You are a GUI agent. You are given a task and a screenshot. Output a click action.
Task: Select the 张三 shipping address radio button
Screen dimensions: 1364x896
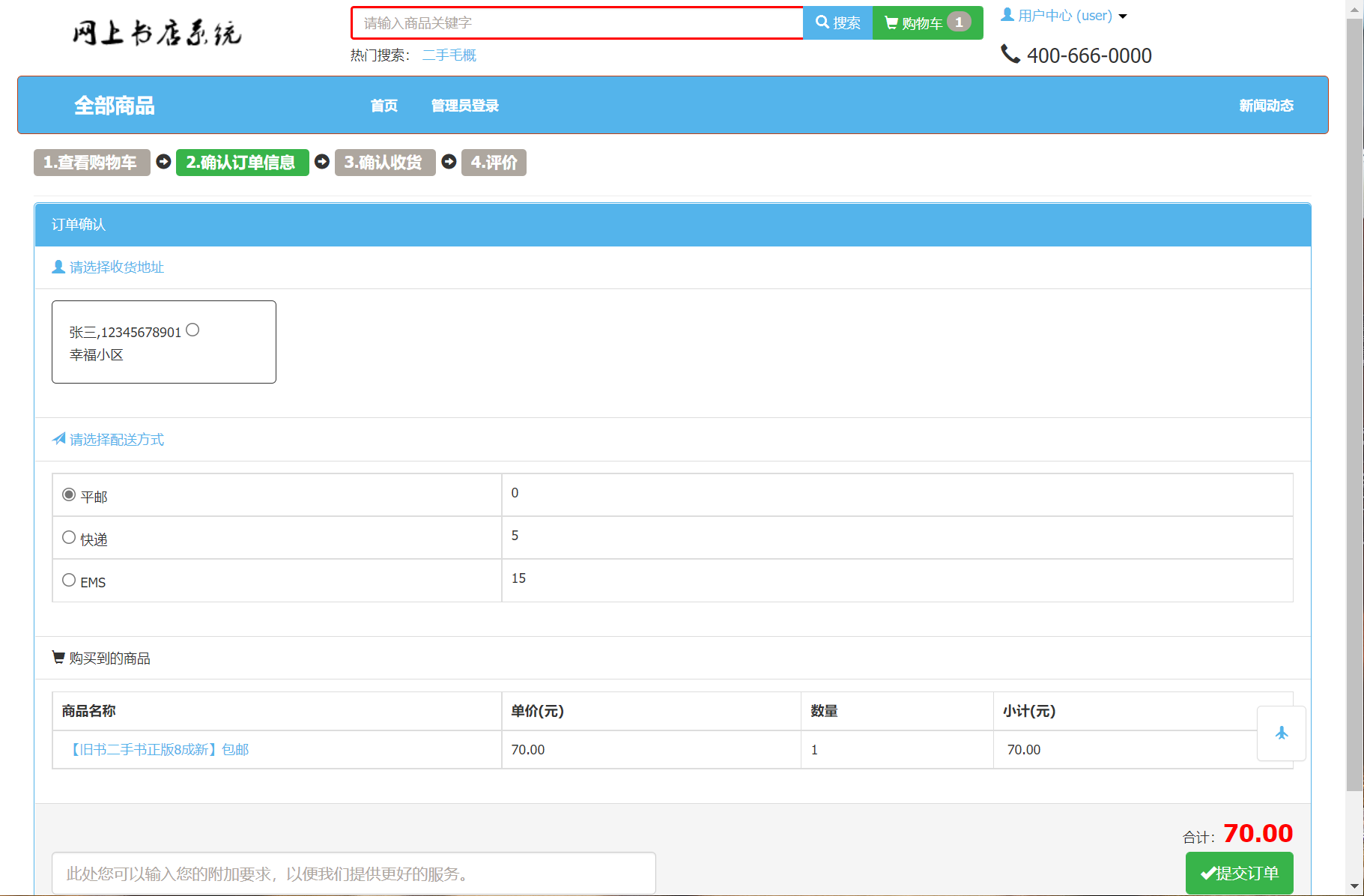tap(193, 330)
